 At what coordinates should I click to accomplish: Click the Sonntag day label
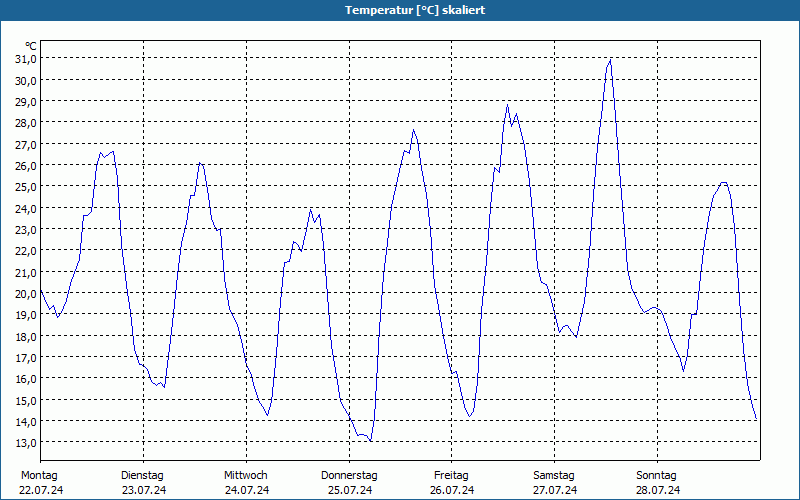click(x=657, y=476)
